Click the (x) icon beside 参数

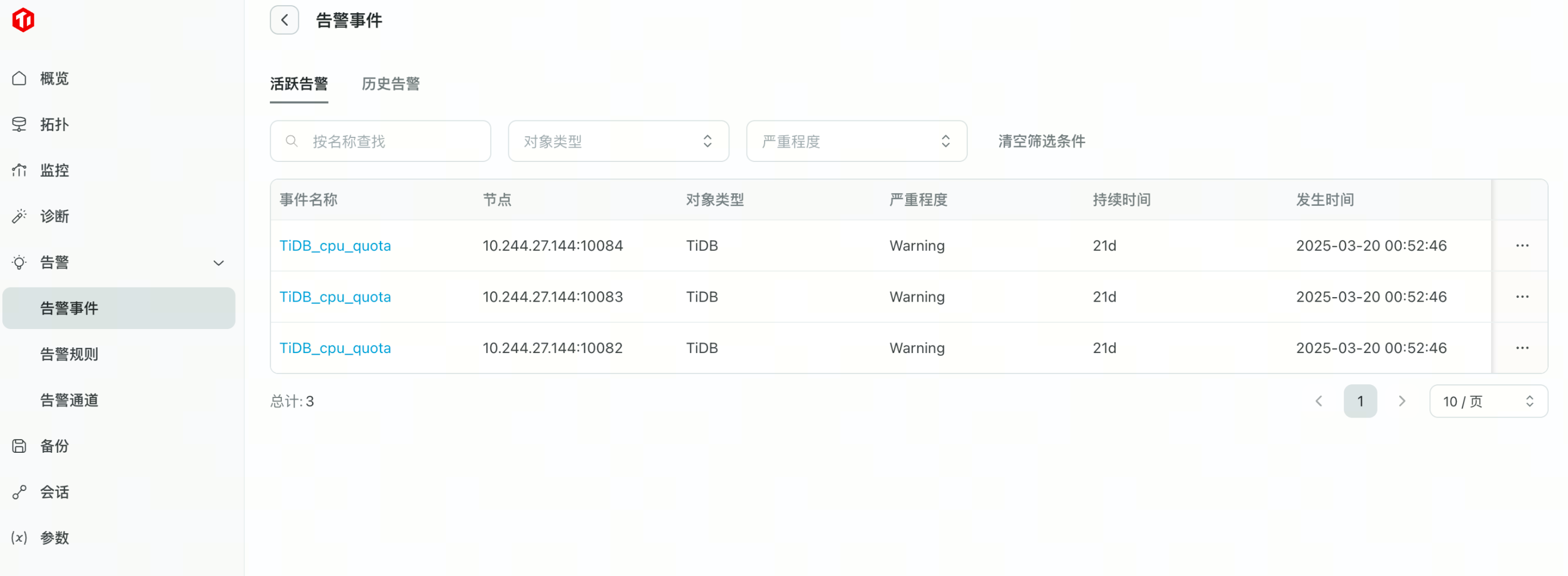point(19,538)
